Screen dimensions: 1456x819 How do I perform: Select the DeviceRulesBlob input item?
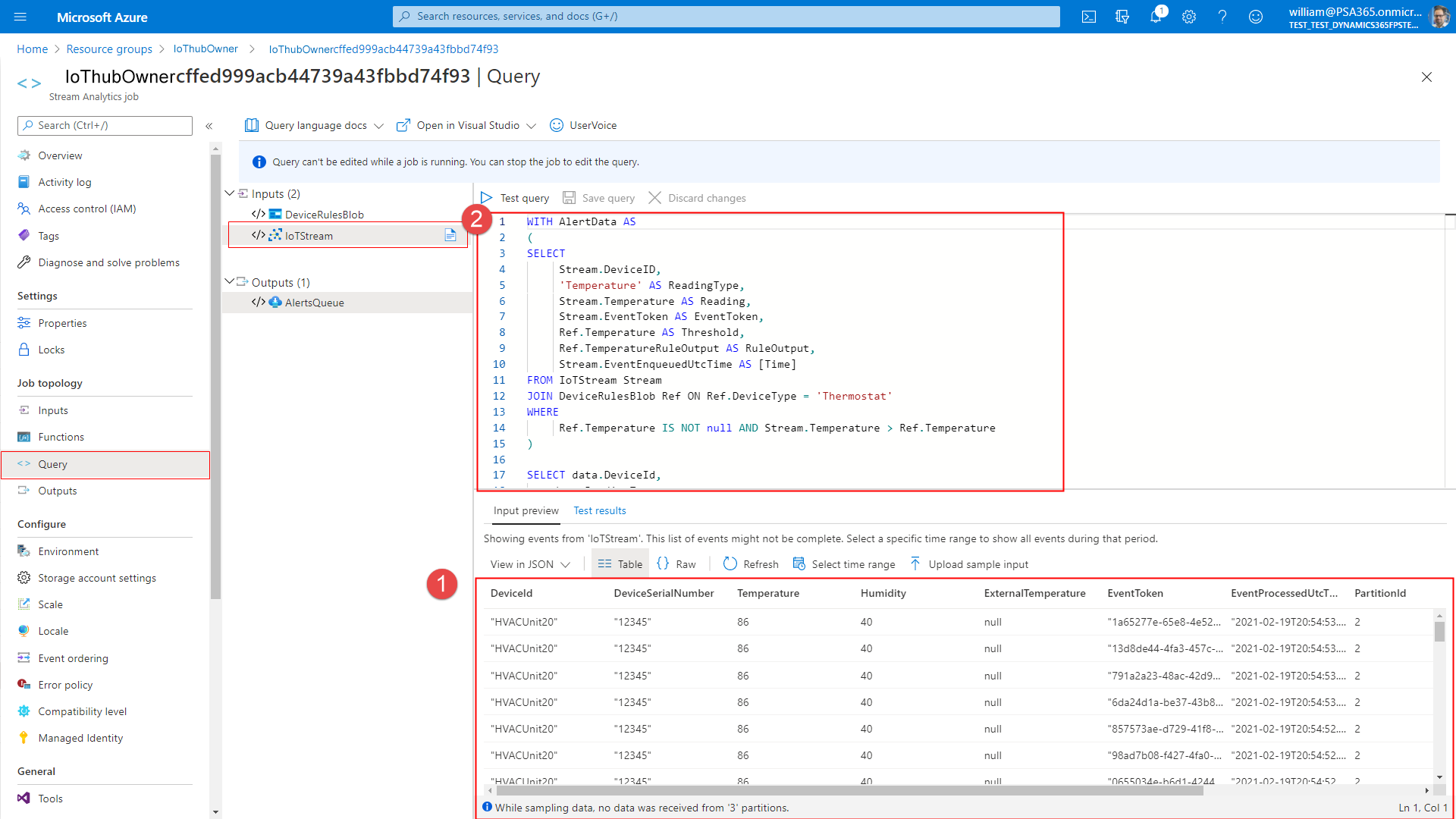click(x=323, y=214)
